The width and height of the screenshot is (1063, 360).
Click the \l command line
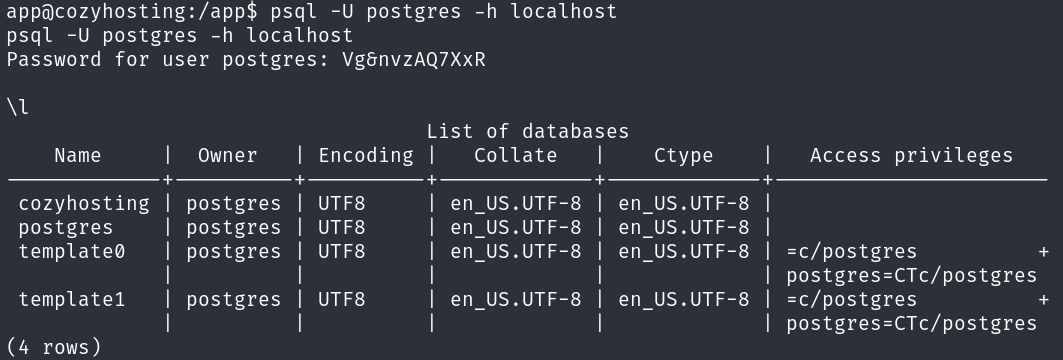click(x=18, y=108)
